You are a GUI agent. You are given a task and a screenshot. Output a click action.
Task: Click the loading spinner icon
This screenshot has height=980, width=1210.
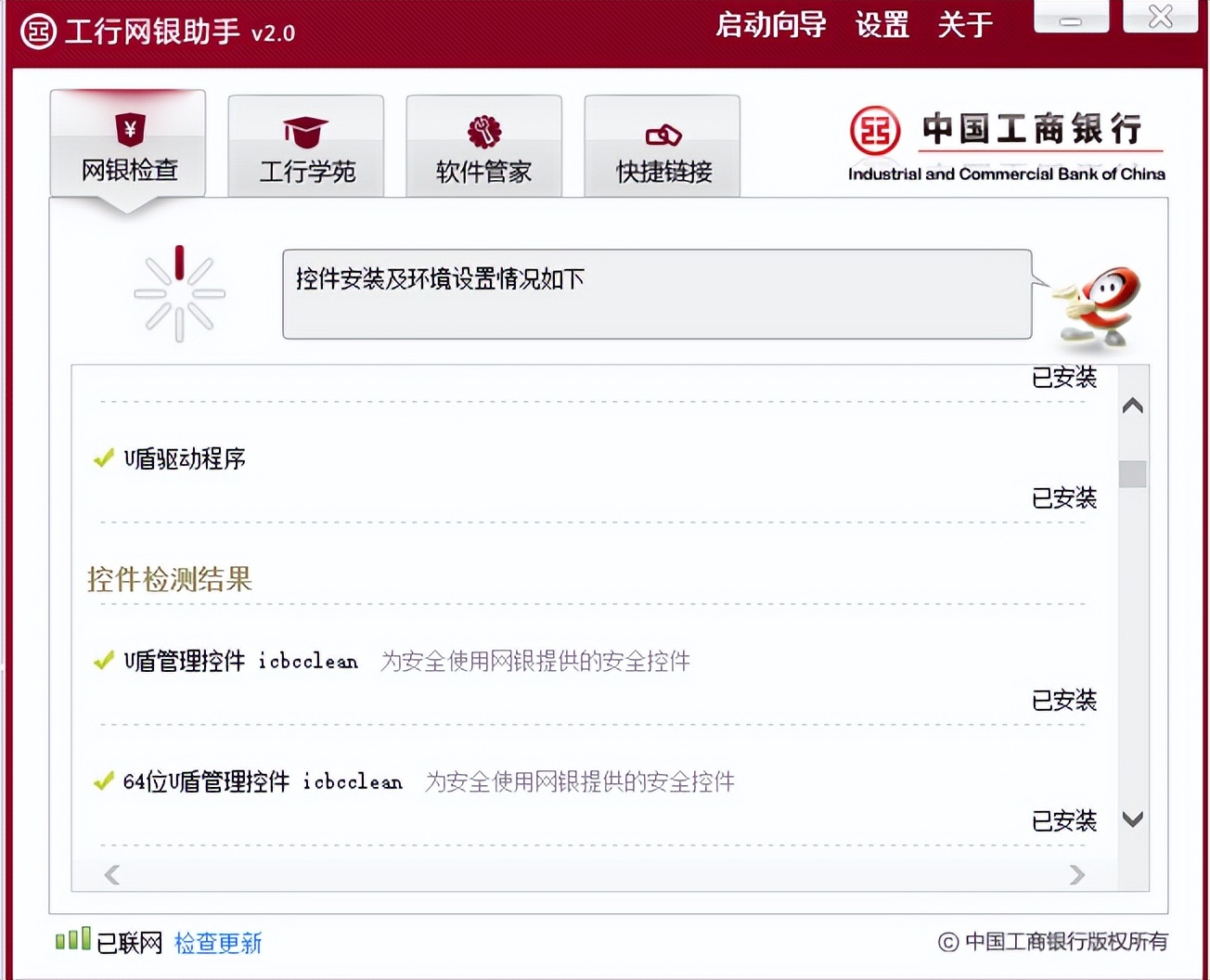tap(178, 292)
